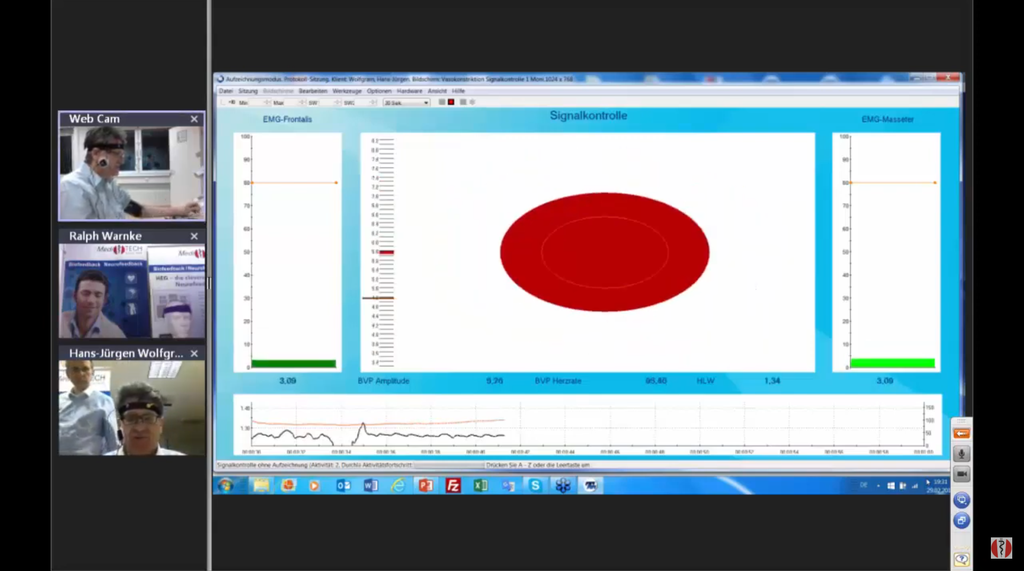Open PowerPoint from the taskbar
The height and width of the screenshot is (571, 1024).
(x=426, y=485)
